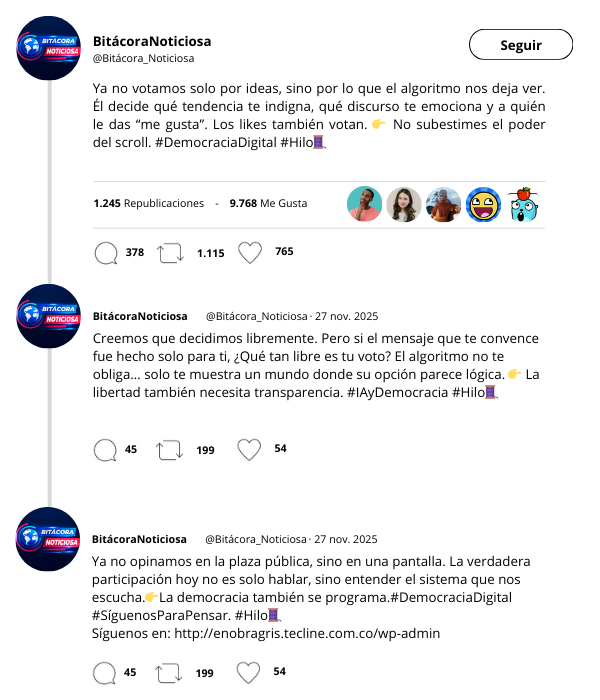
Task: Like the third tweet with the heart icon
Action: tap(249, 672)
